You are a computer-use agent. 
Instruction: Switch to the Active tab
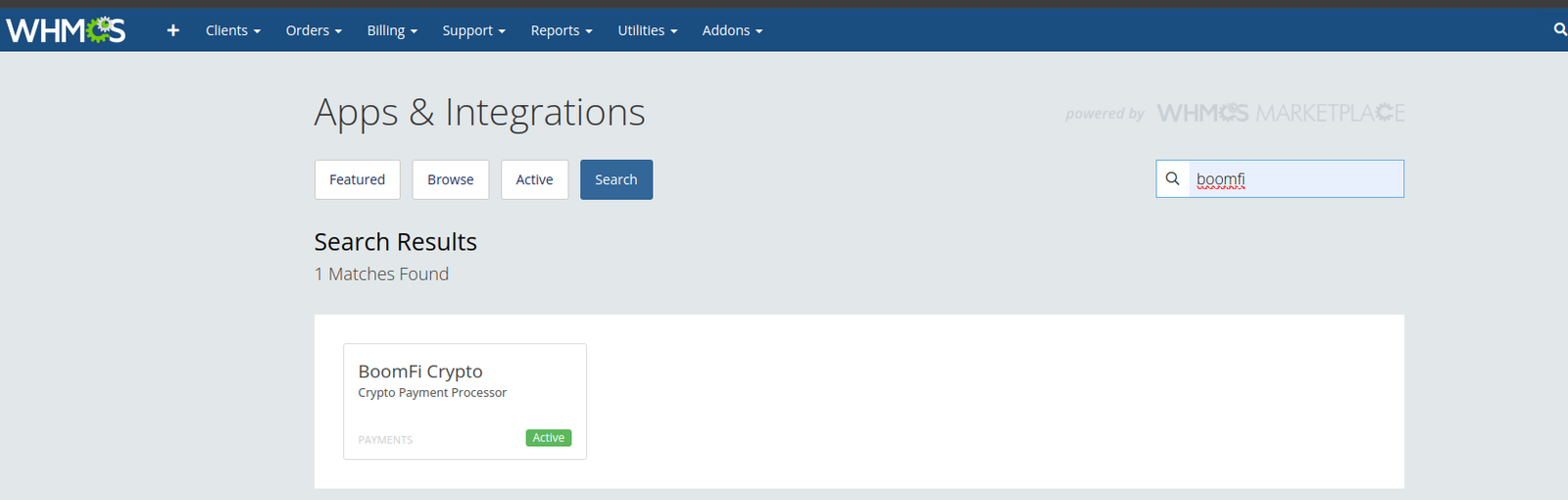[534, 179]
